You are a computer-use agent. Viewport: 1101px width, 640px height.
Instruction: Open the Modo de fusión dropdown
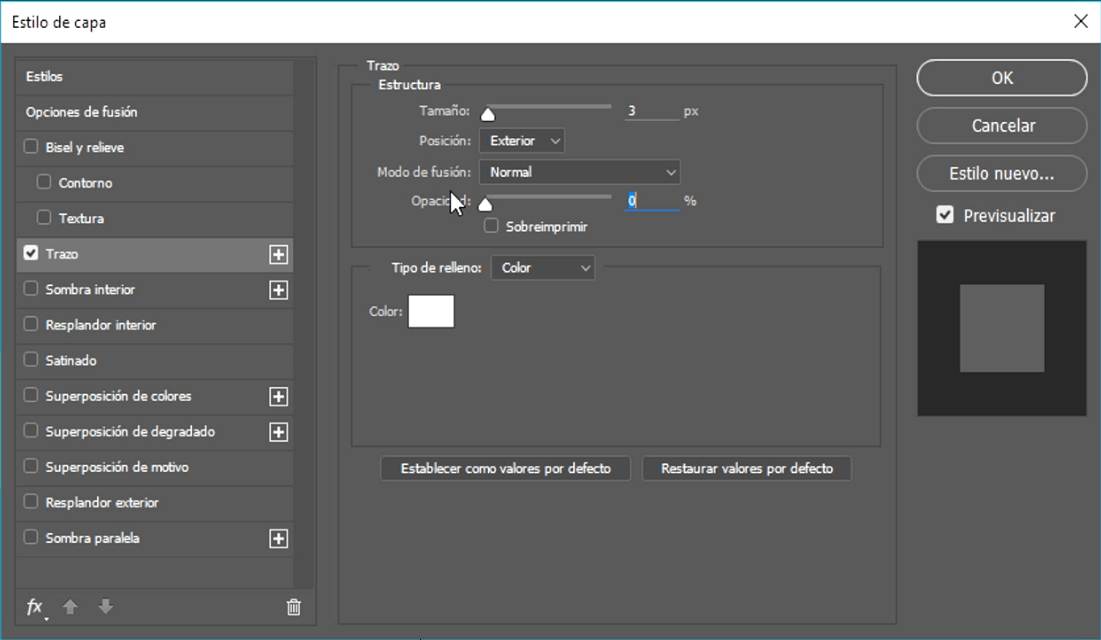[x=580, y=172]
